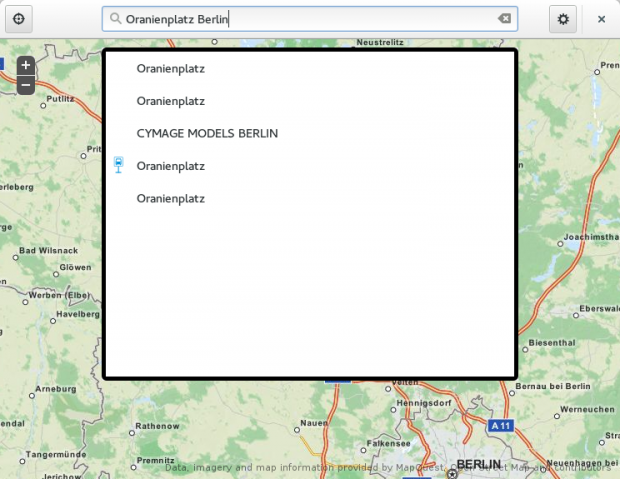Click the Werneuchen town label

pos(587,409)
